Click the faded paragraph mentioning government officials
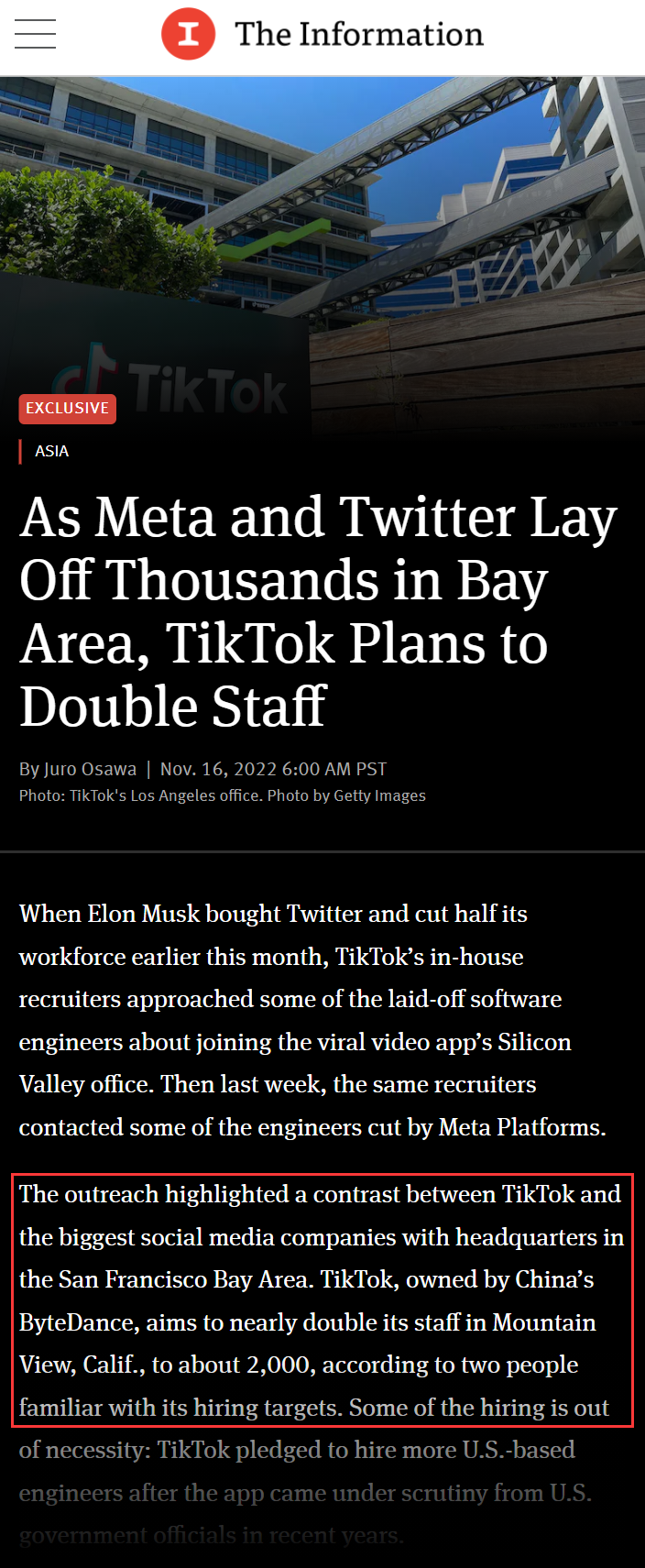Screen dimensions: 645x1568 (x=305, y=1493)
